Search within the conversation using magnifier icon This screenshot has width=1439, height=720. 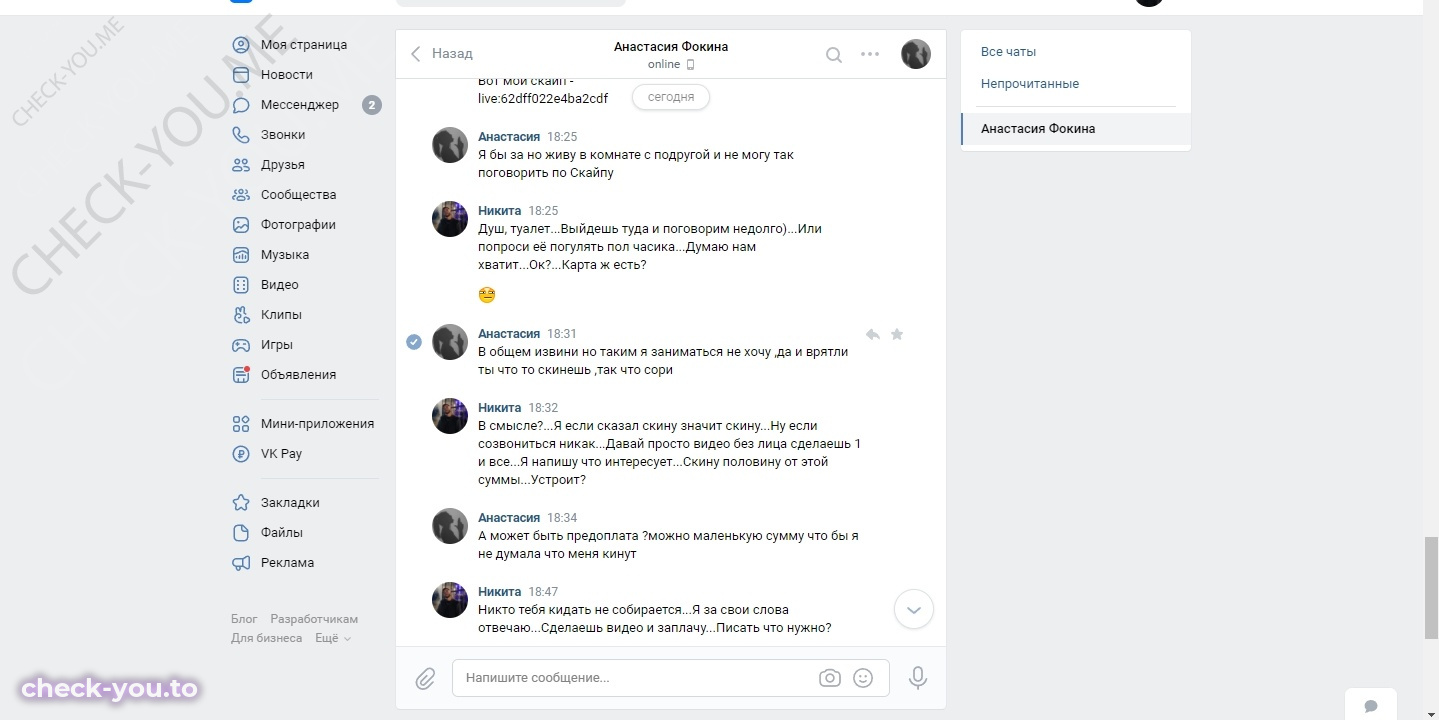834,55
